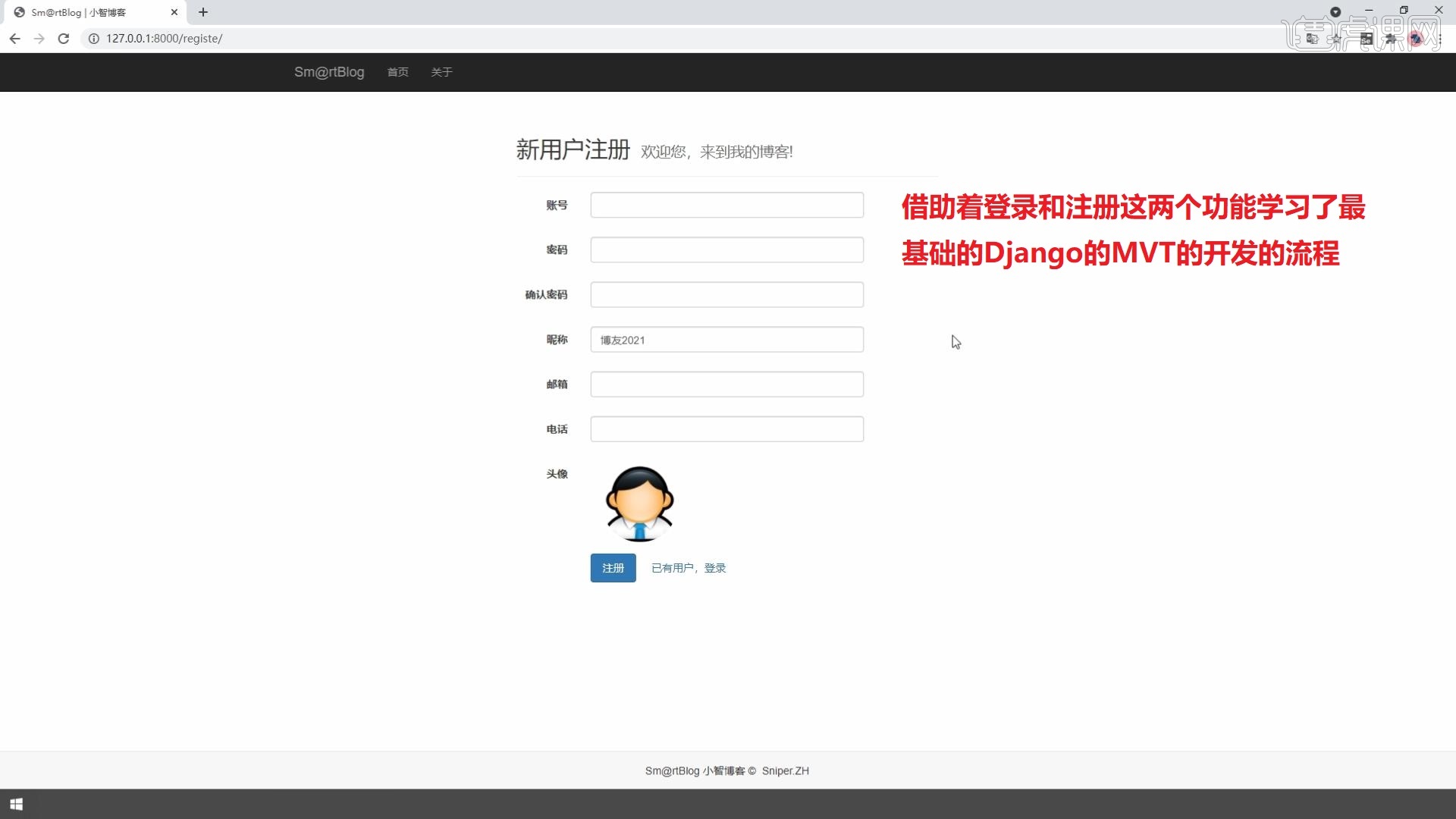Open 关于 page in navbar

pos(441,72)
